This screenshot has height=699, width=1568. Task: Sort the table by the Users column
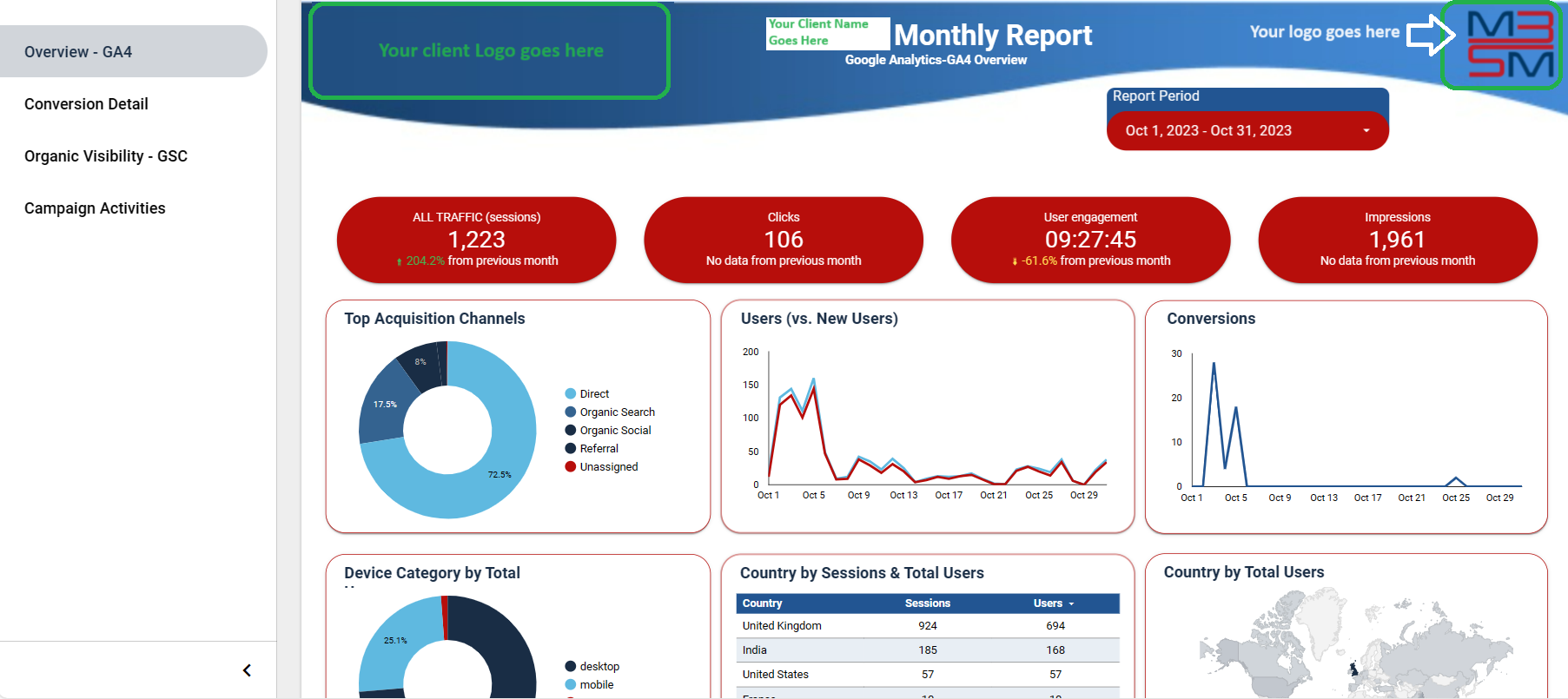point(1048,603)
